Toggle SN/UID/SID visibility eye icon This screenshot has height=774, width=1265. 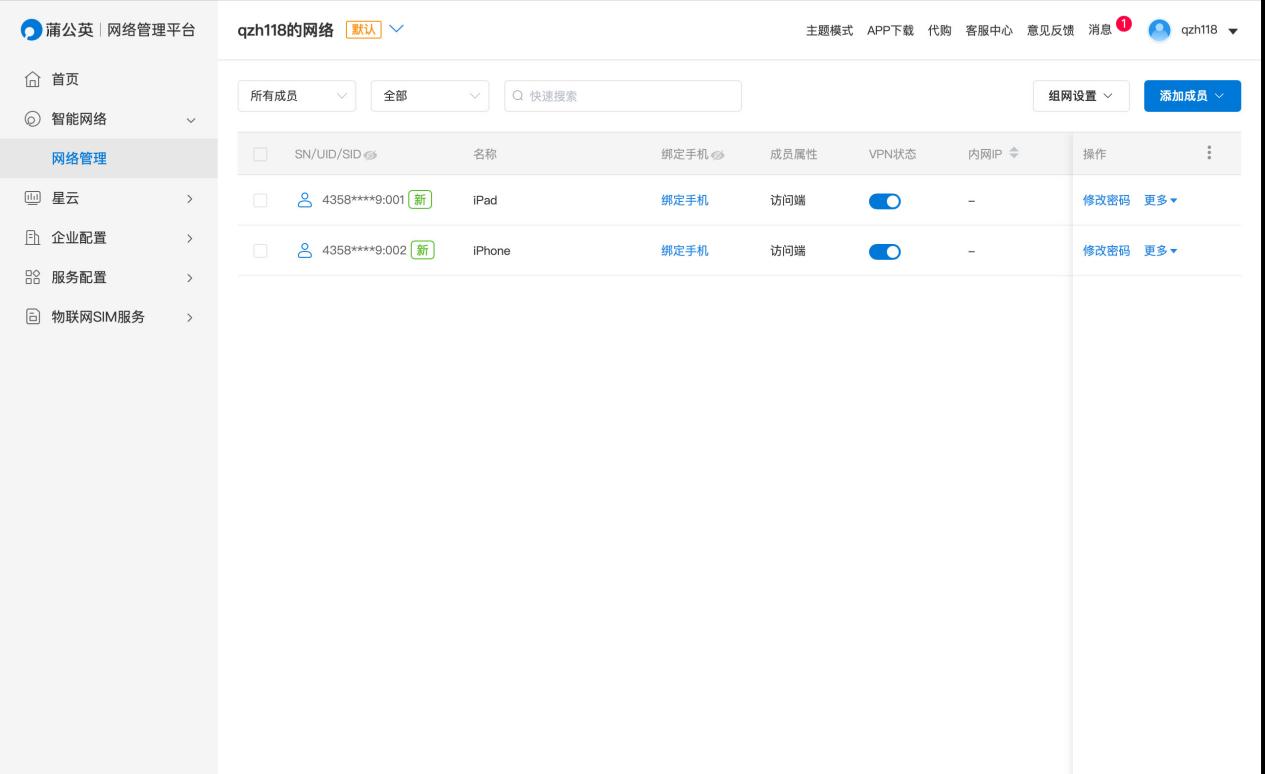[x=371, y=155]
